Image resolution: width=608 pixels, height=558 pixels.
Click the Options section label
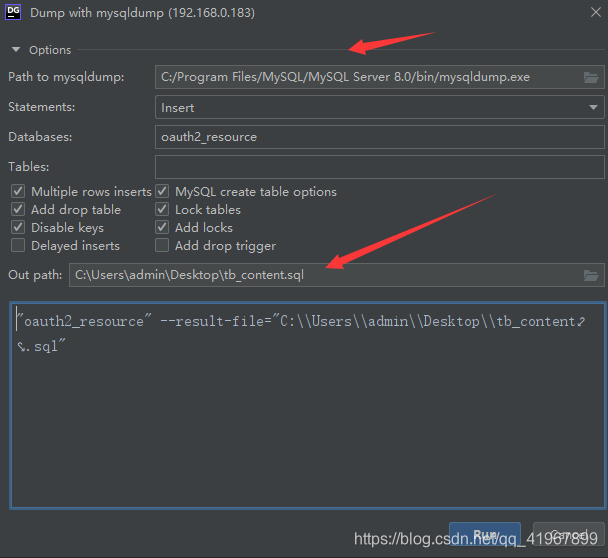(50, 50)
